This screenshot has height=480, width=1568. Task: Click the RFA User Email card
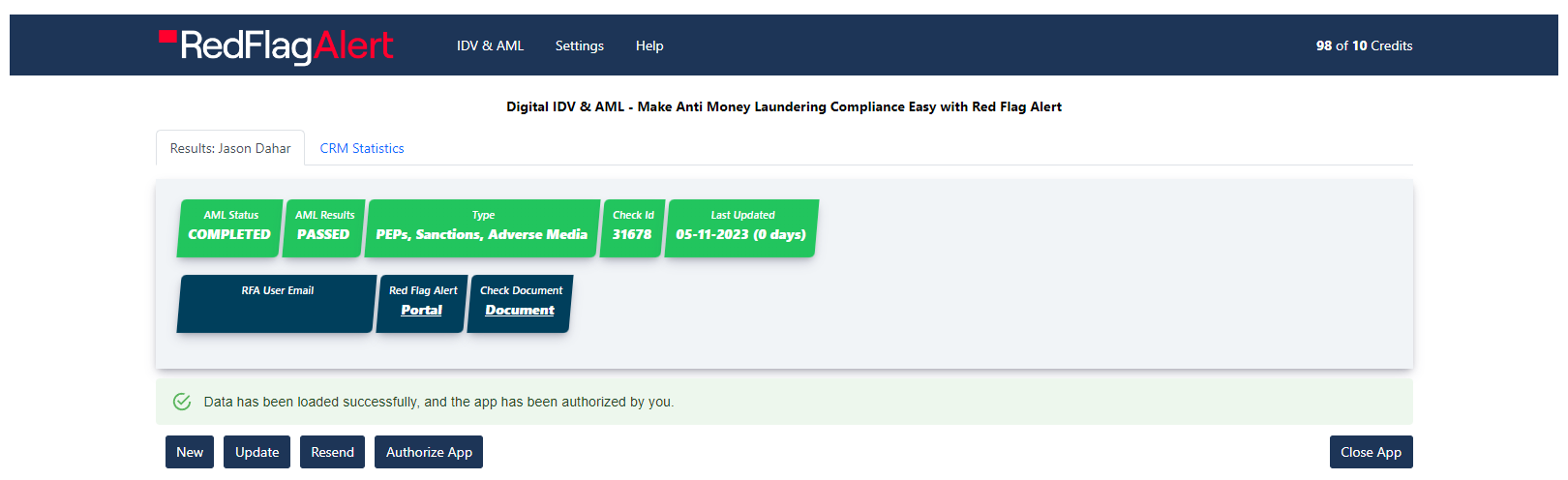pos(277,304)
